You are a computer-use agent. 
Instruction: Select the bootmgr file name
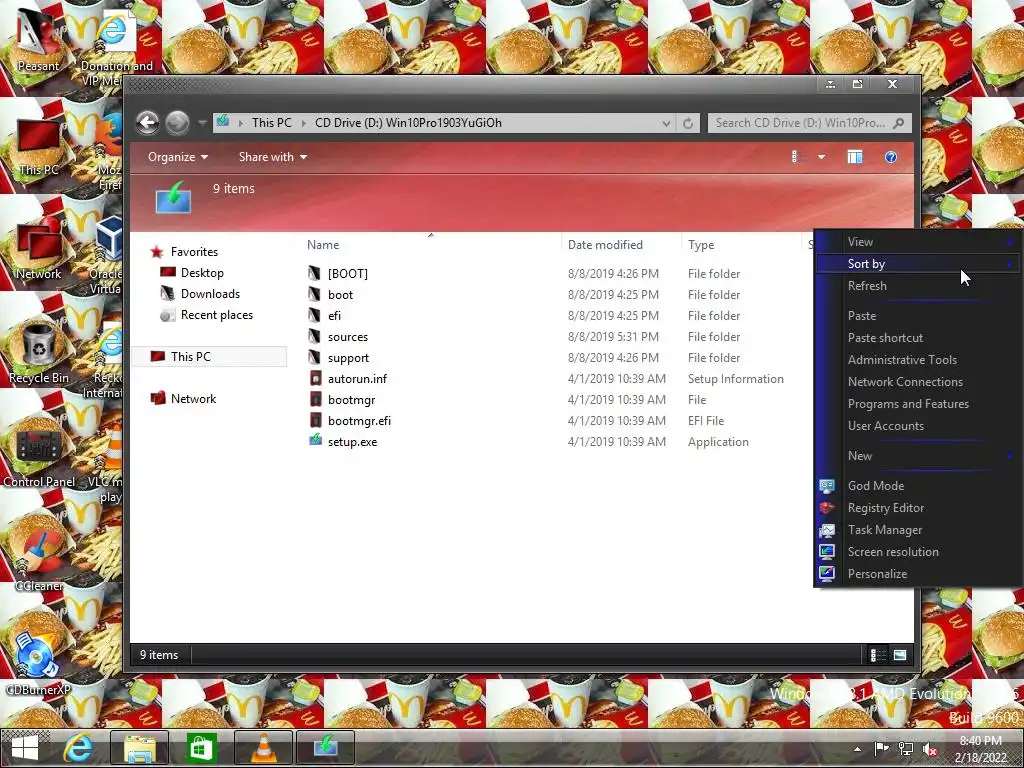(x=351, y=400)
